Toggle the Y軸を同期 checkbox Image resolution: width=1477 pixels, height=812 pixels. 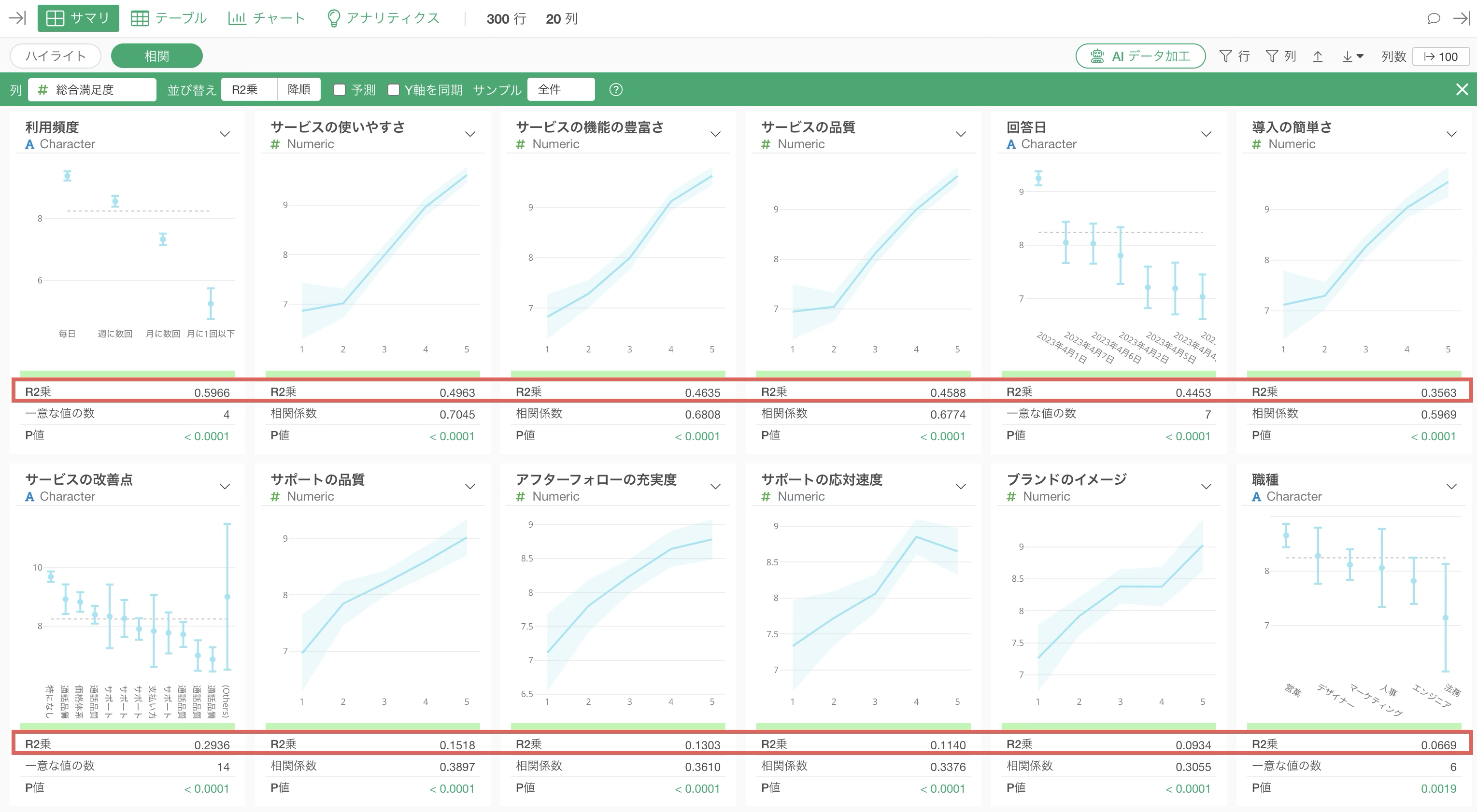click(x=393, y=89)
